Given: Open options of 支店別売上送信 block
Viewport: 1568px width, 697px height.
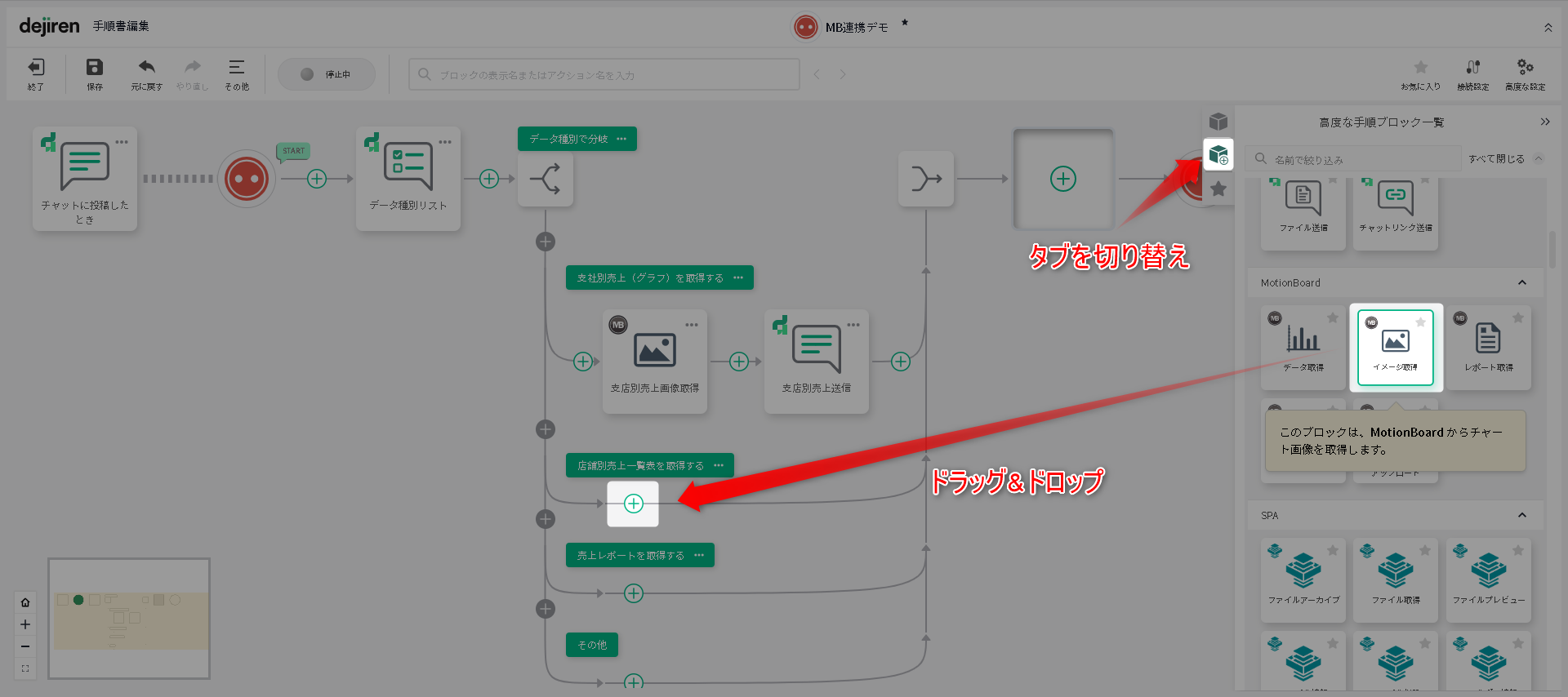Looking at the screenshot, I should coord(853,325).
